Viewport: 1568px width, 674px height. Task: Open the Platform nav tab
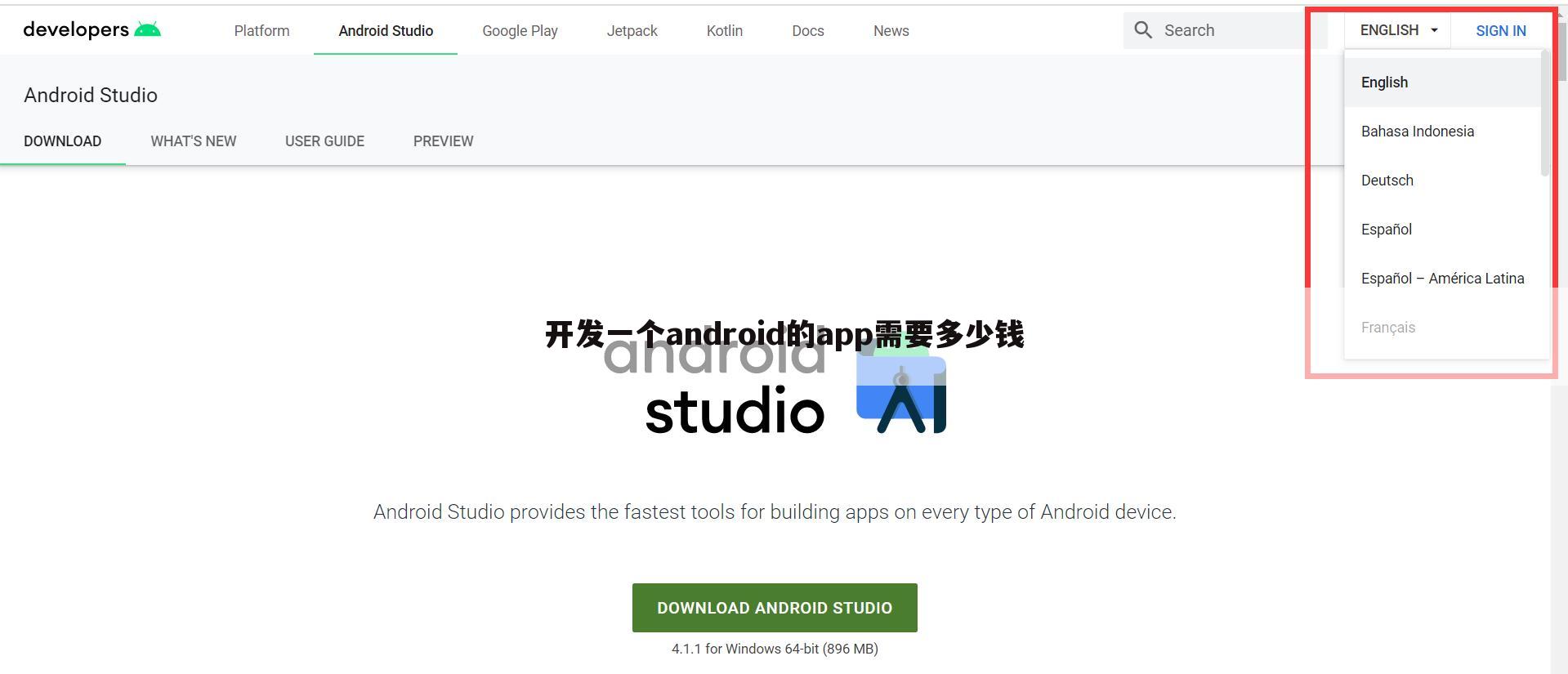pyautogui.click(x=261, y=30)
